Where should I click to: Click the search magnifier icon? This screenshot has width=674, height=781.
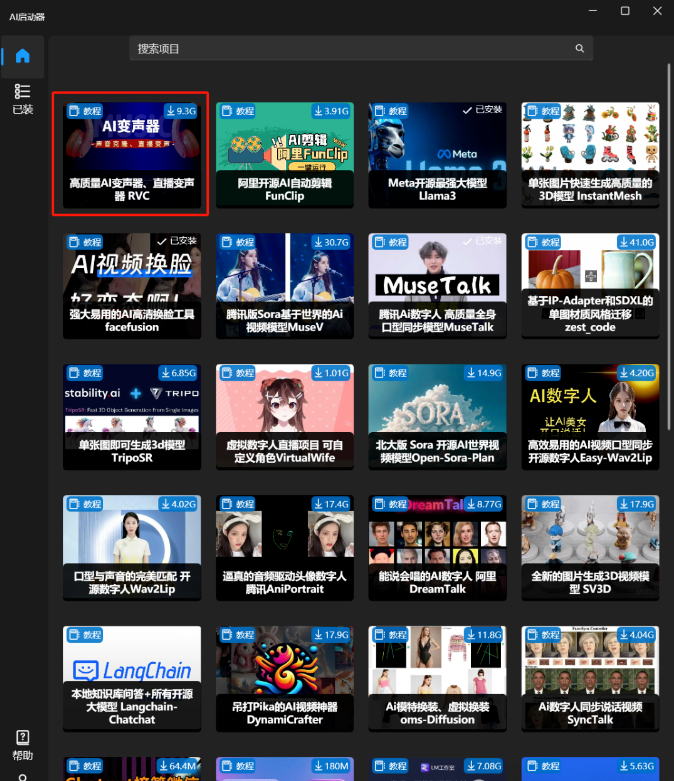(579, 48)
